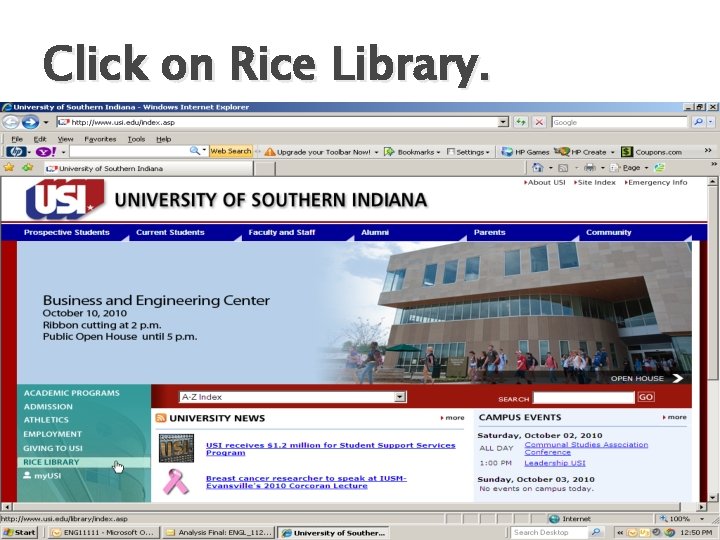The image size is (720, 540).
Task: Select Prospective Students navigation tab
Action: coord(67,232)
